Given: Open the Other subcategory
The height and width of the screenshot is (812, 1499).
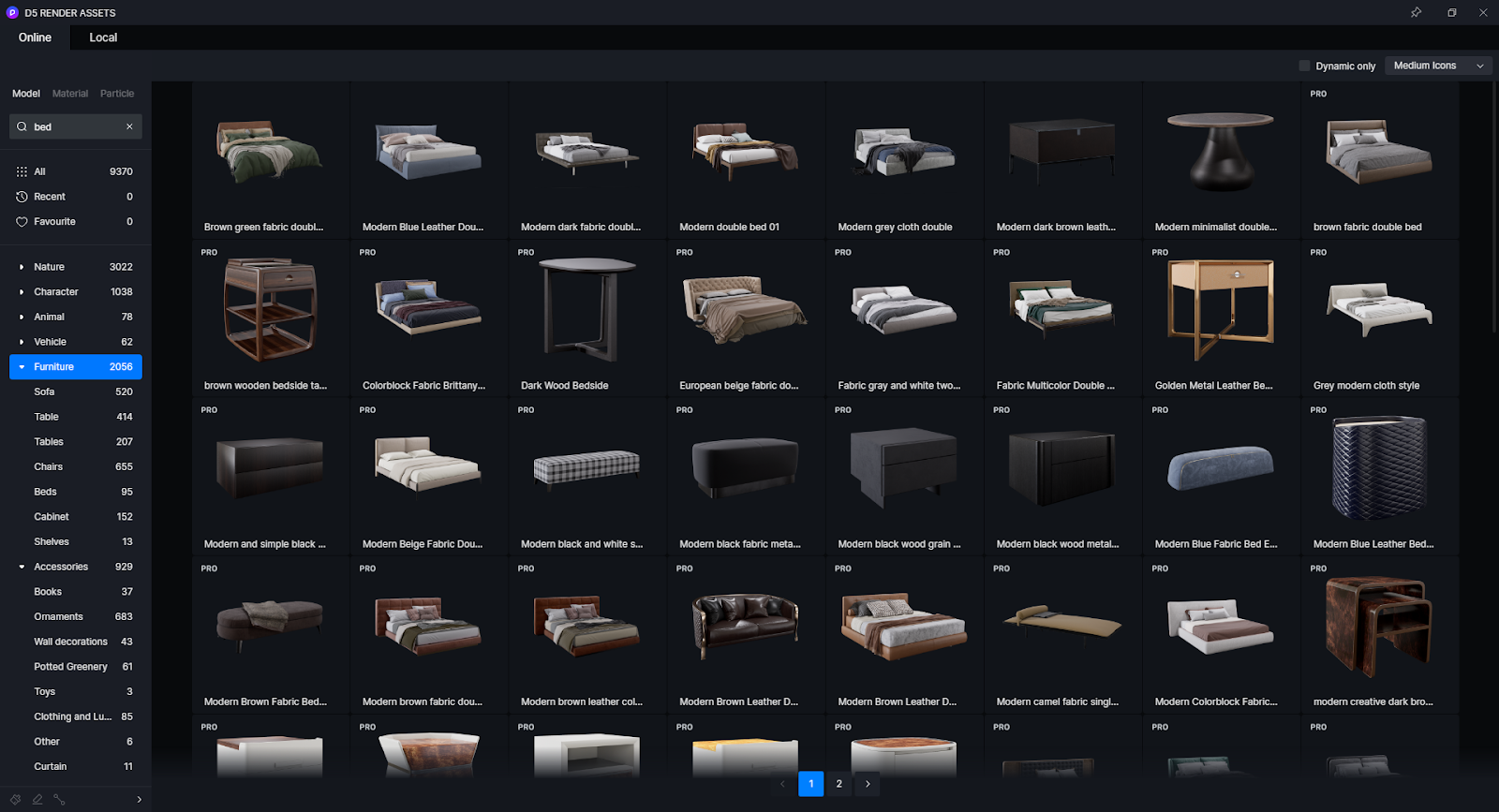Looking at the screenshot, I should click(75, 742).
